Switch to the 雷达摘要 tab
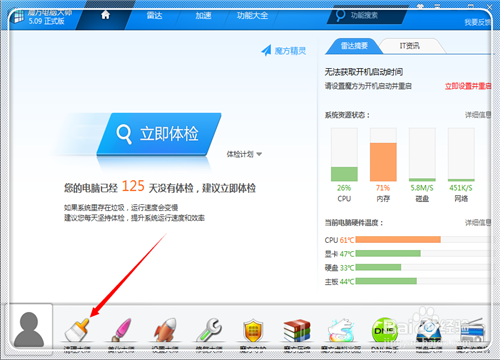 (354, 46)
